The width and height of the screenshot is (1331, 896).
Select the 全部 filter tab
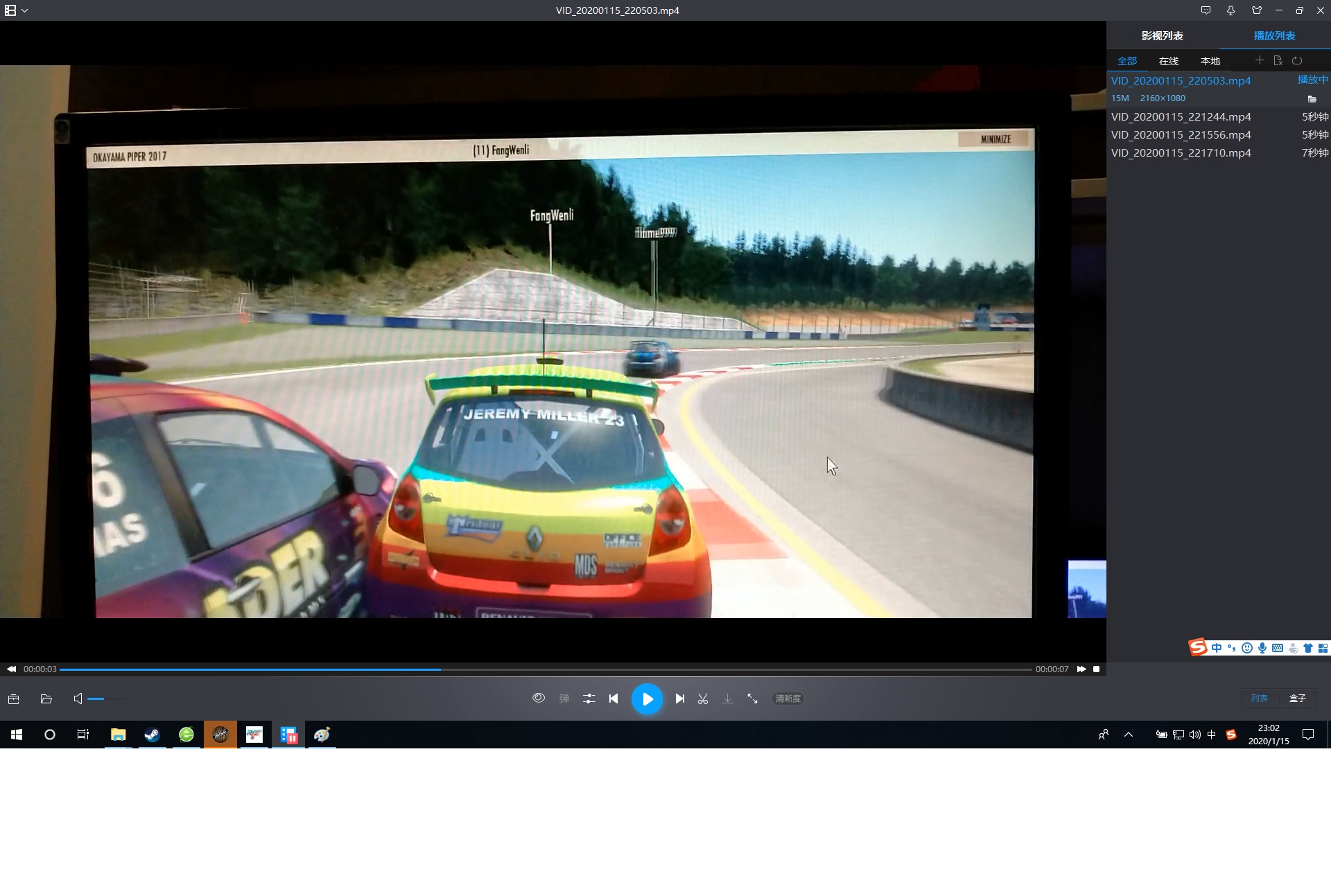(x=1127, y=61)
